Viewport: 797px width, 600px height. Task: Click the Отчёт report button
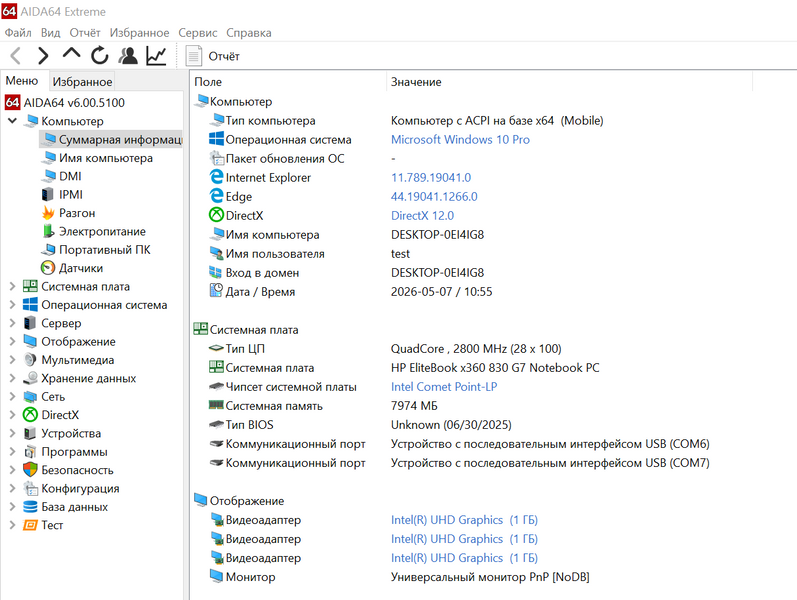[212, 56]
